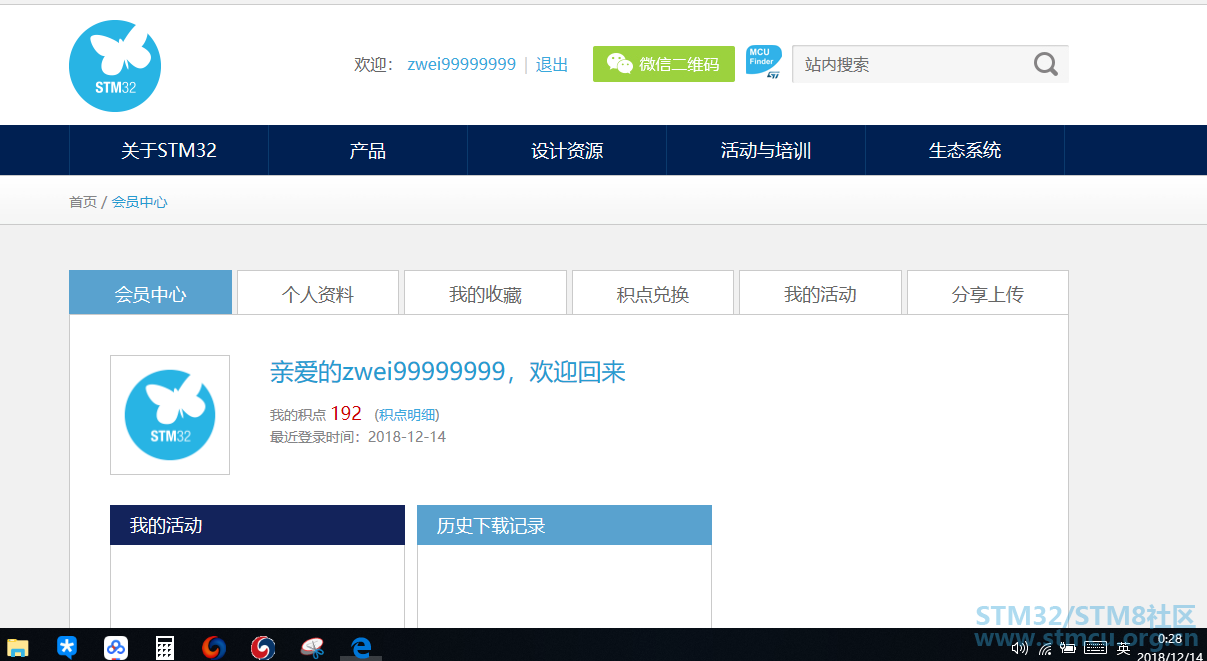This screenshot has height=661, width=1207.
Task: Click the 会员中心 breadcrumb link
Action: (x=140, y=202)
